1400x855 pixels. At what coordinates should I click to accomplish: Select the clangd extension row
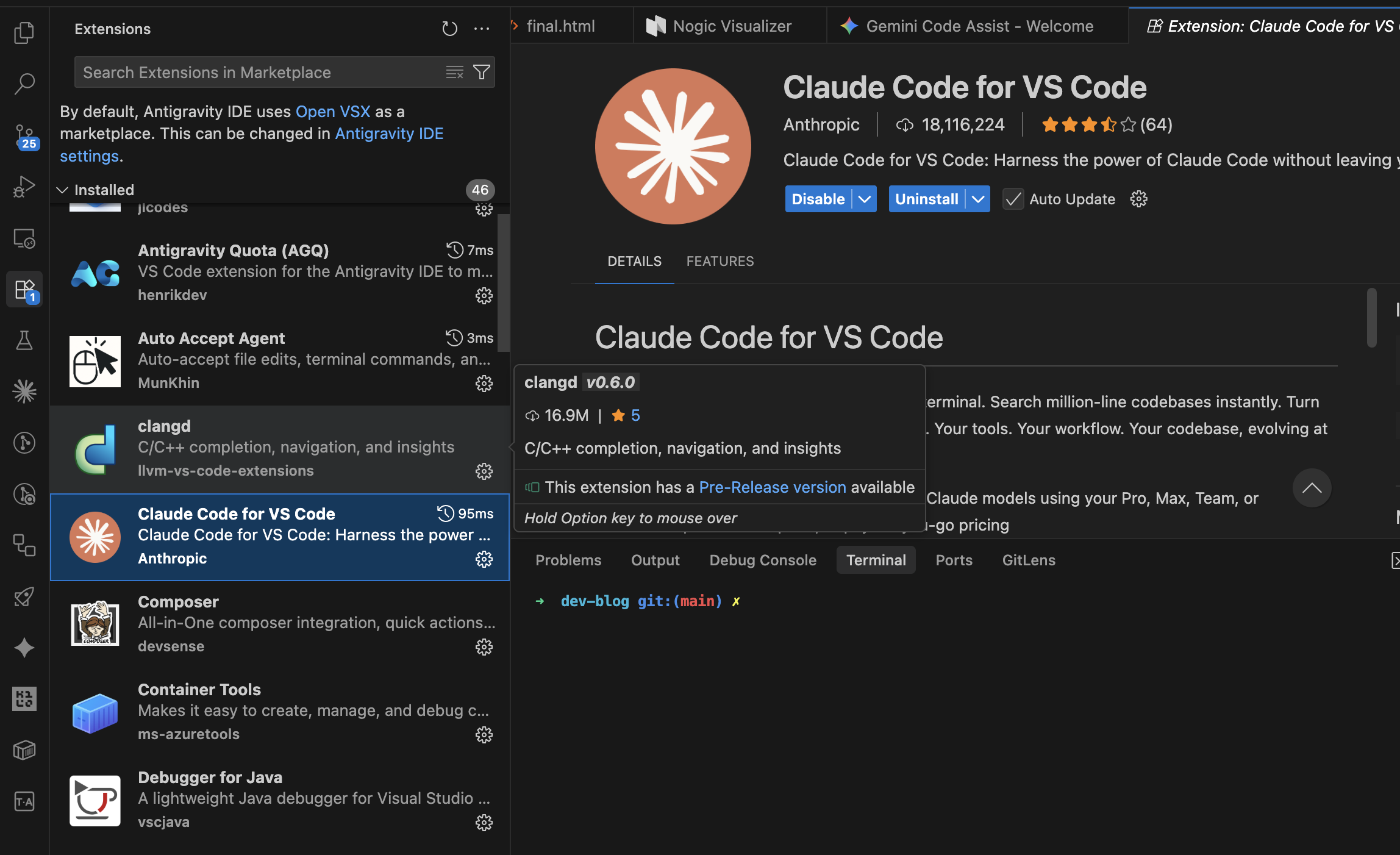pyautogui.click(x=280, y=449)
